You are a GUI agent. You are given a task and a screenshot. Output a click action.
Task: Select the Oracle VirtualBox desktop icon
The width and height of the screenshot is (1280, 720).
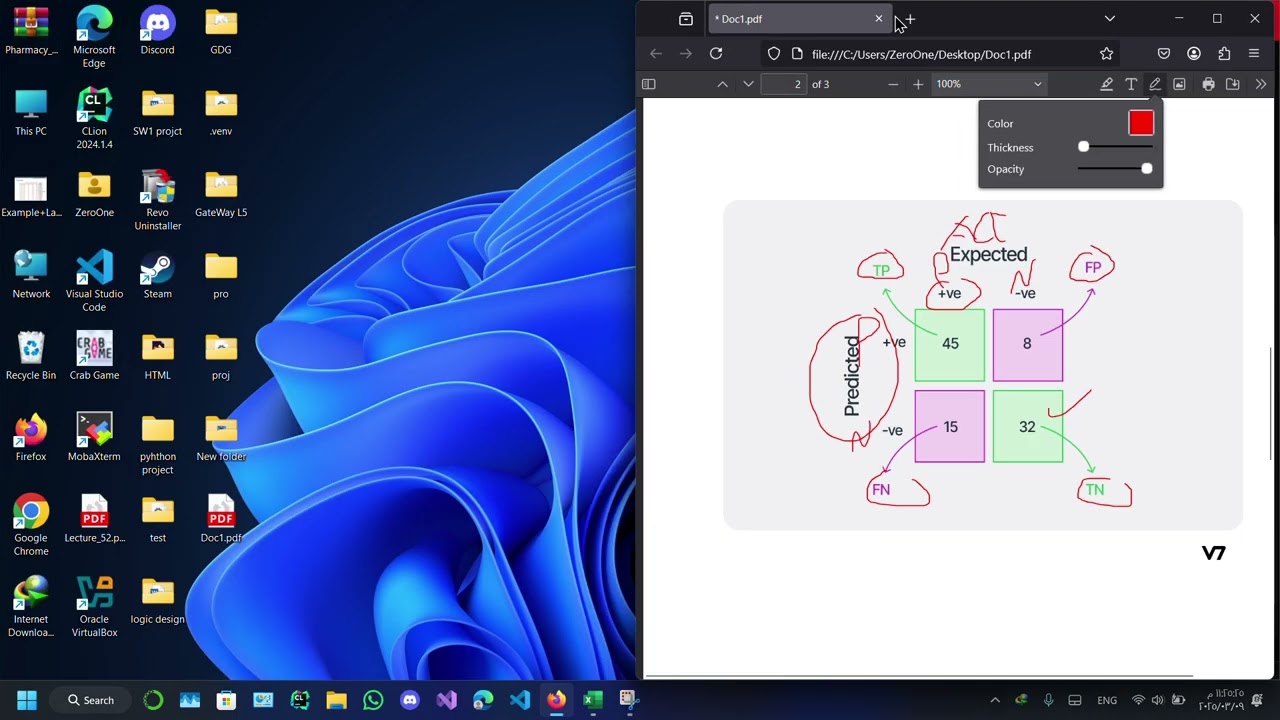[94, 606]
